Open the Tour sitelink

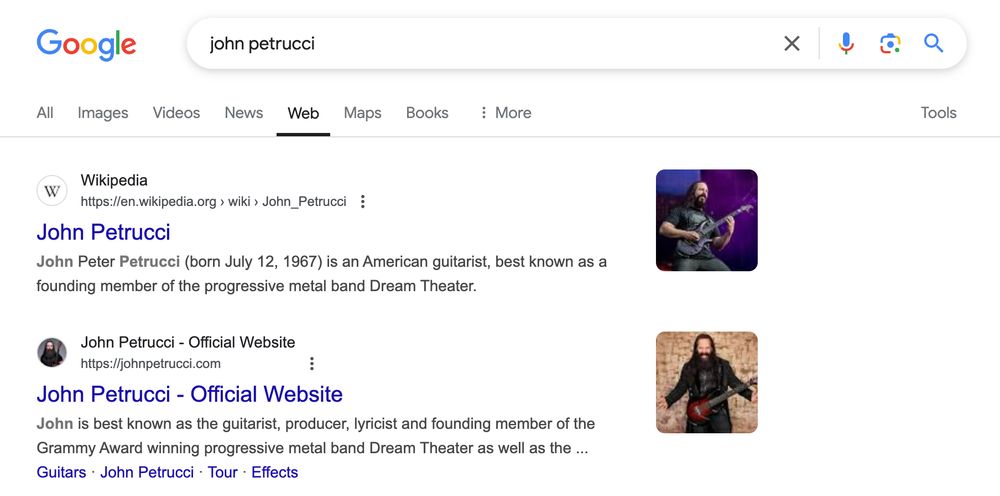point(223,472)
